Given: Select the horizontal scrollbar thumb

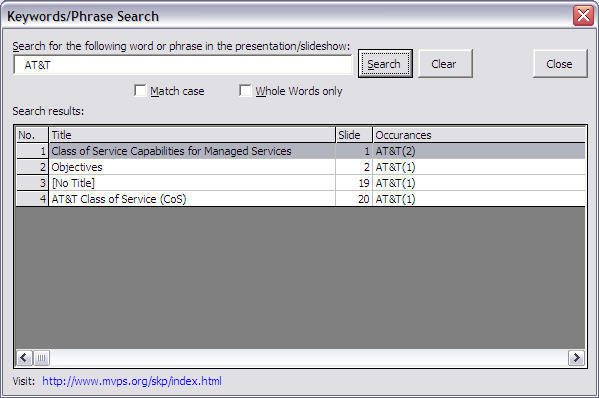Looking at the screenshot, I should [x=42, y=358].
